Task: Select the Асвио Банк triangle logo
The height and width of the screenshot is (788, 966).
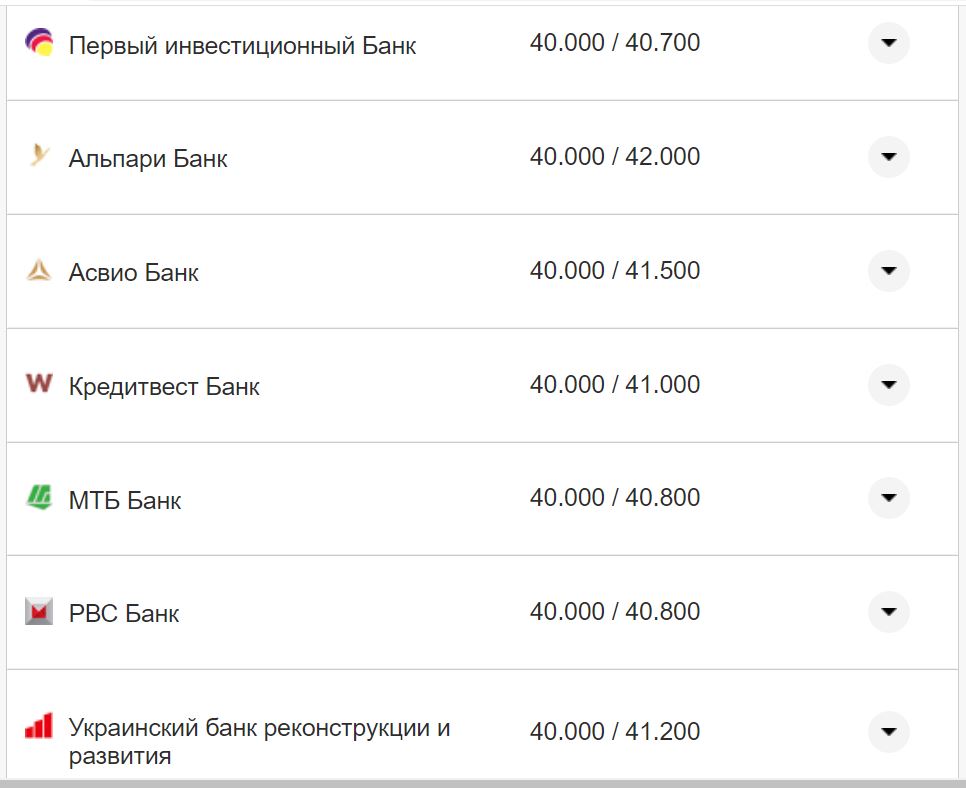Action: click(38, 270)
